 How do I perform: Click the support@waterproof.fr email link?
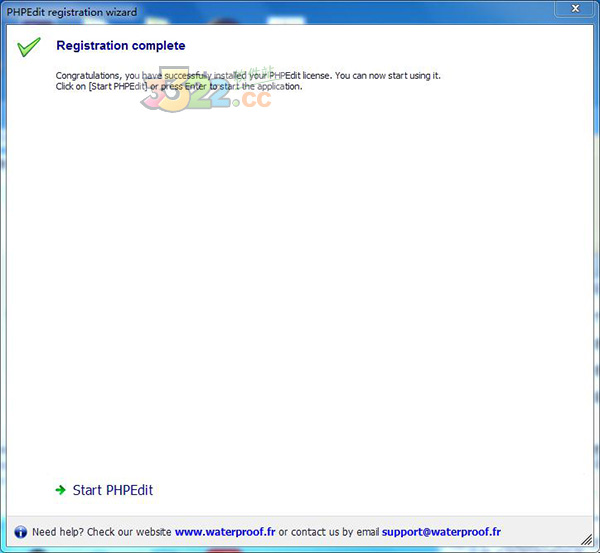pos(441,532)
